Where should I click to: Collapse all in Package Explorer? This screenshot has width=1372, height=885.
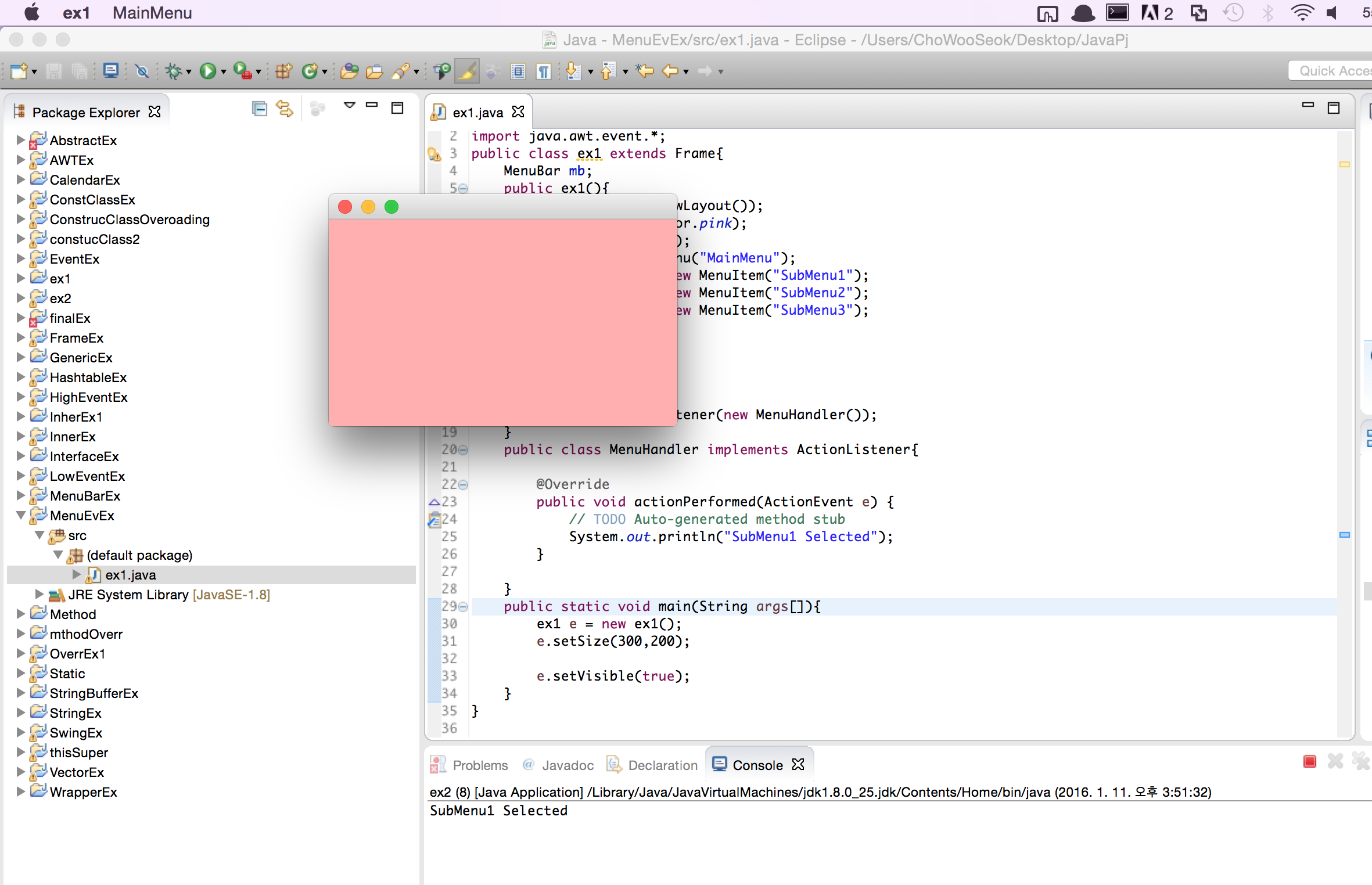[x=259, y=109]
